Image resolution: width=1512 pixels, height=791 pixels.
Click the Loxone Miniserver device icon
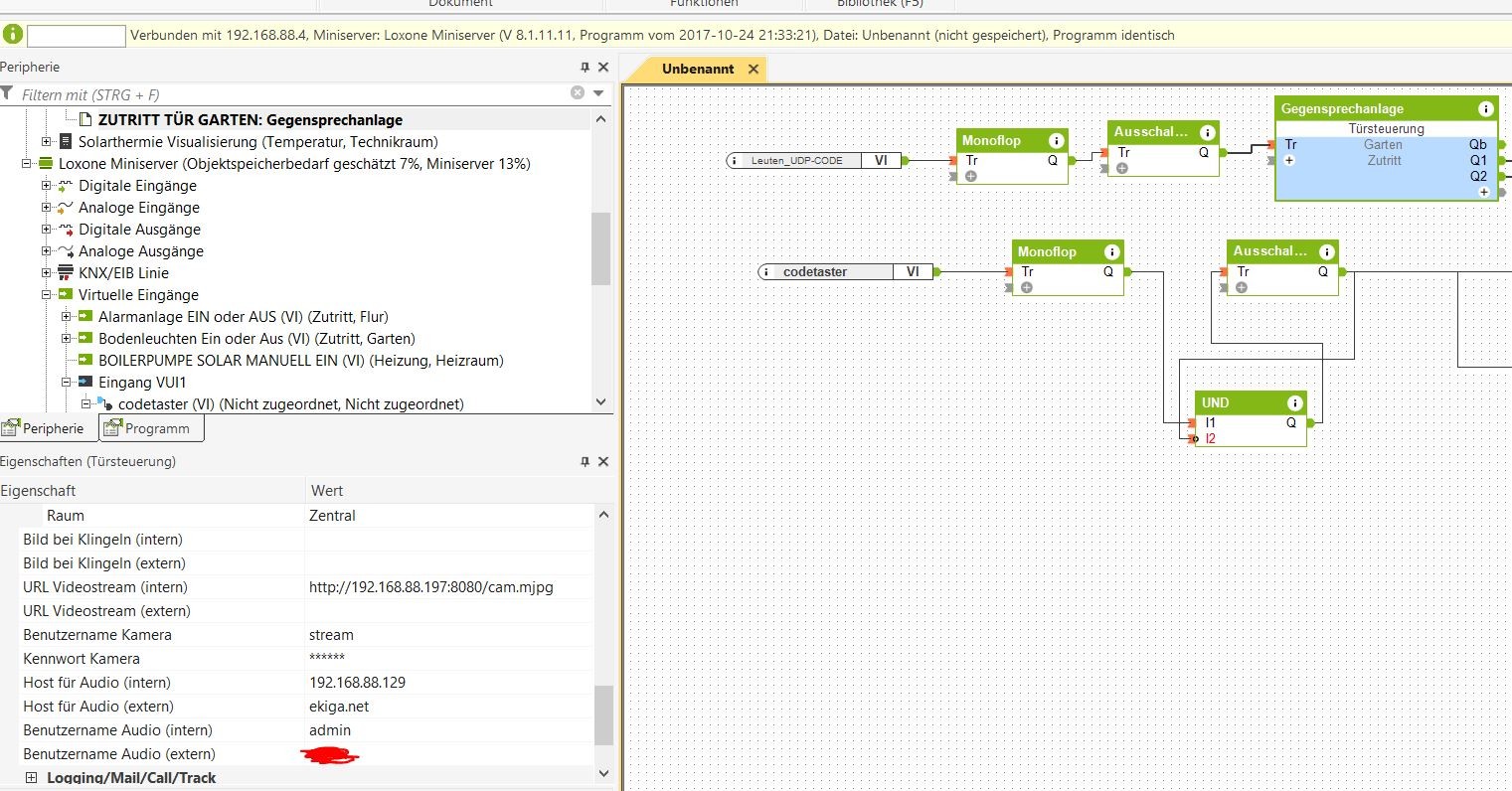[x=46, y=163]
